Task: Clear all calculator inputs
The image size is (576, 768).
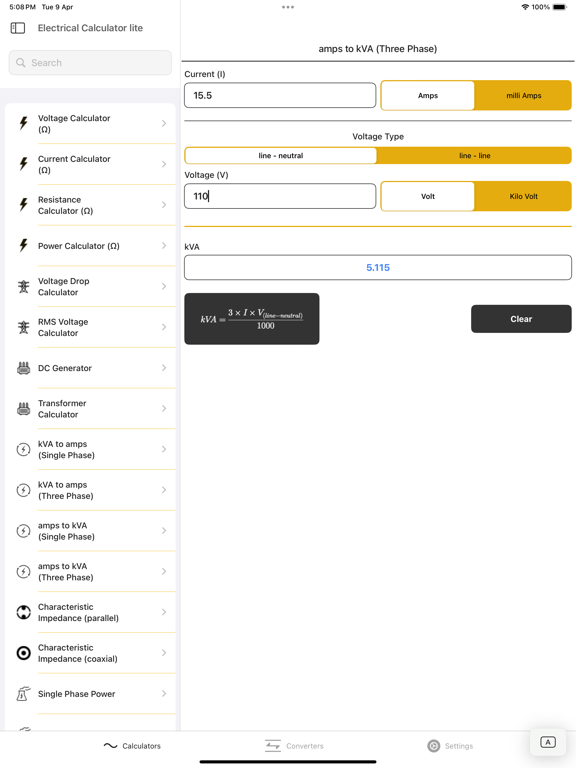Action: [521, 319]
